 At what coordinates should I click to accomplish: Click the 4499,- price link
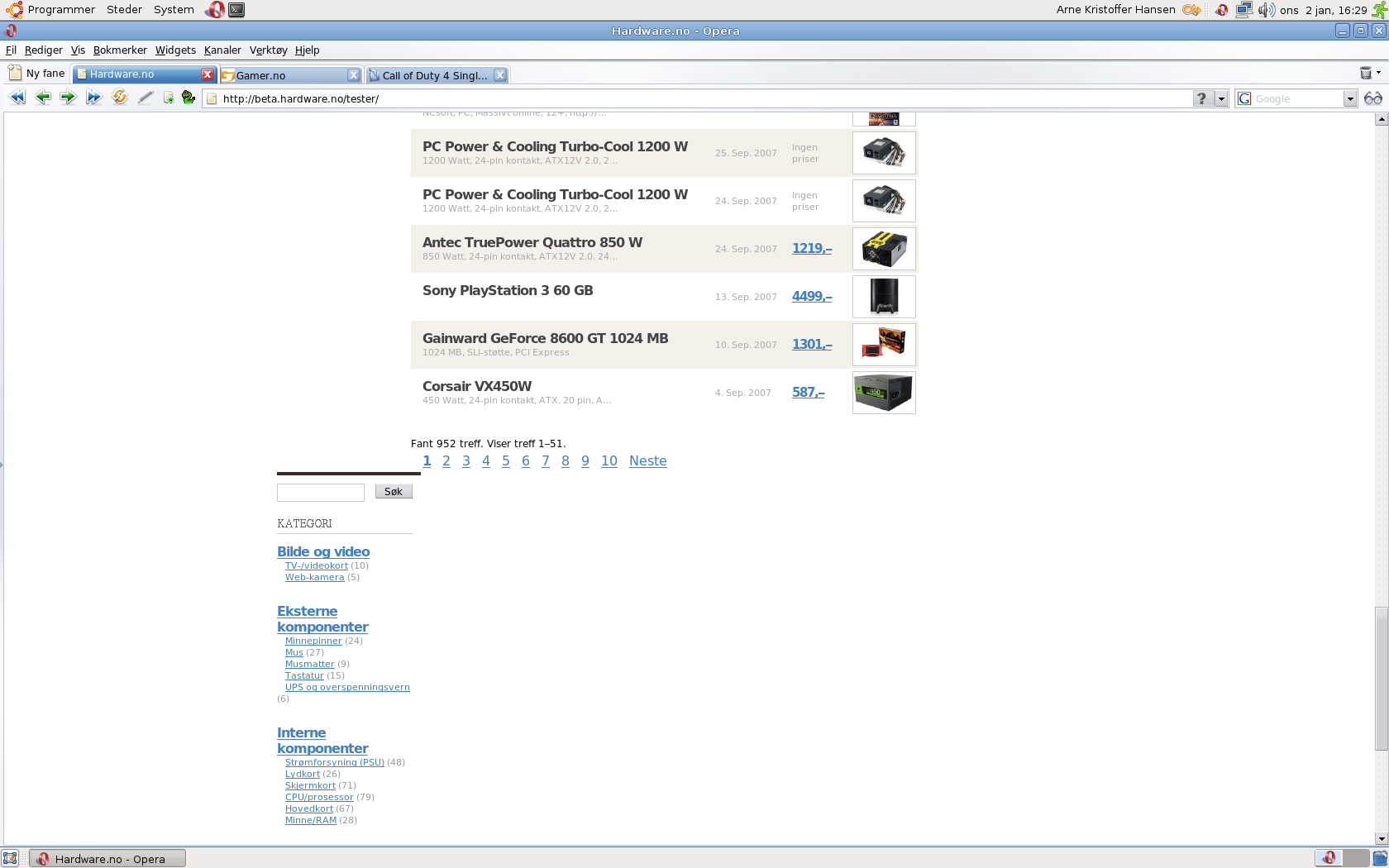[812, 296]
